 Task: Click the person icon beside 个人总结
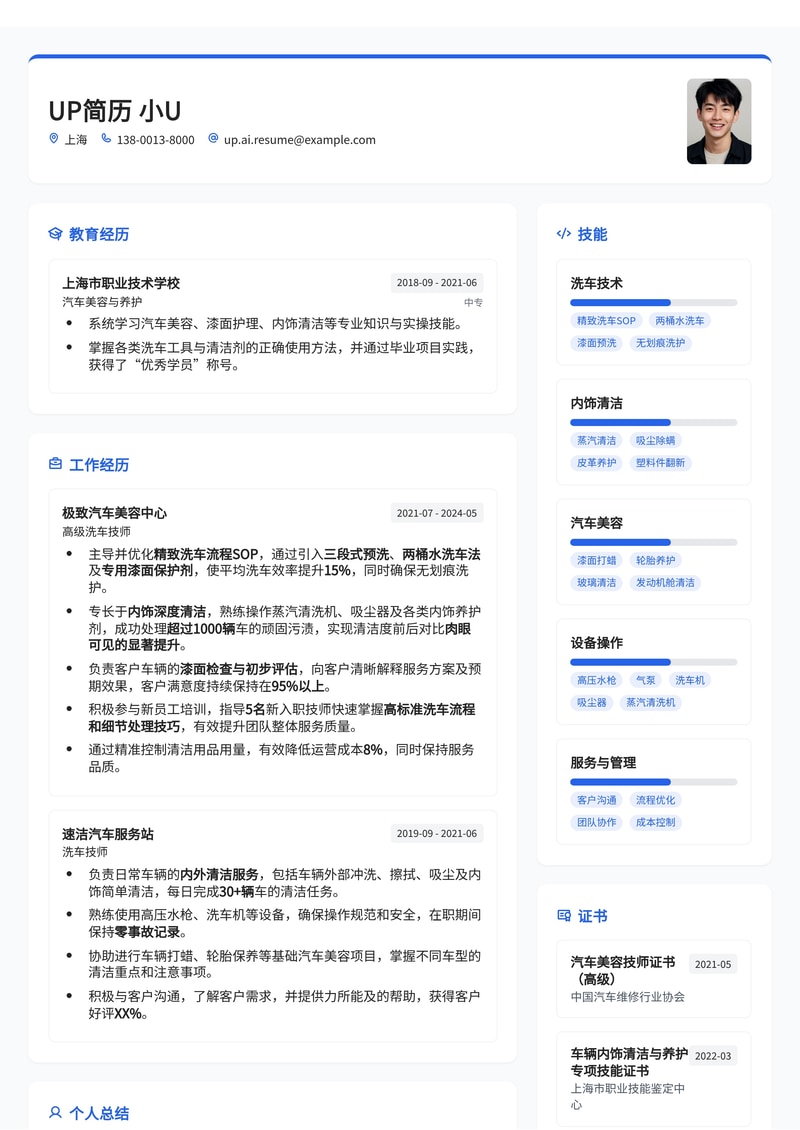click(55, 1113)
